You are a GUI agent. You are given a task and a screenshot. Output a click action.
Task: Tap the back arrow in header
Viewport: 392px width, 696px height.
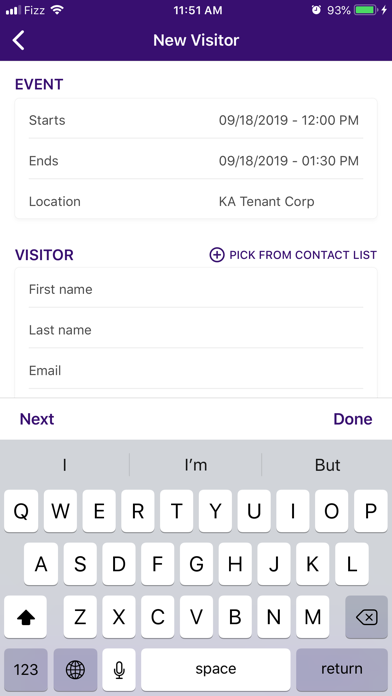click(x=18, y=40)
